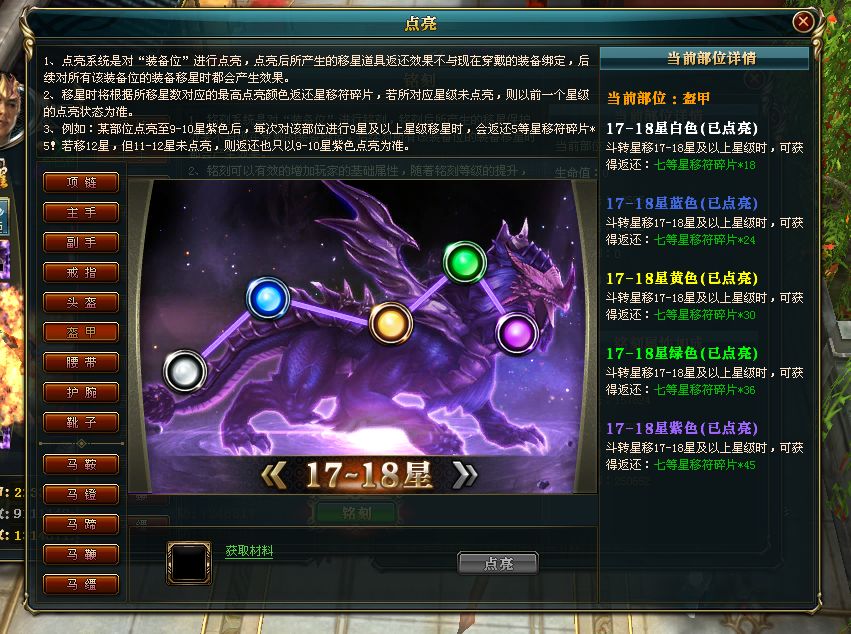This screenshot has height=634, width=851.
Task: Open the 获取材料 link
Action: tap(249, 551)
